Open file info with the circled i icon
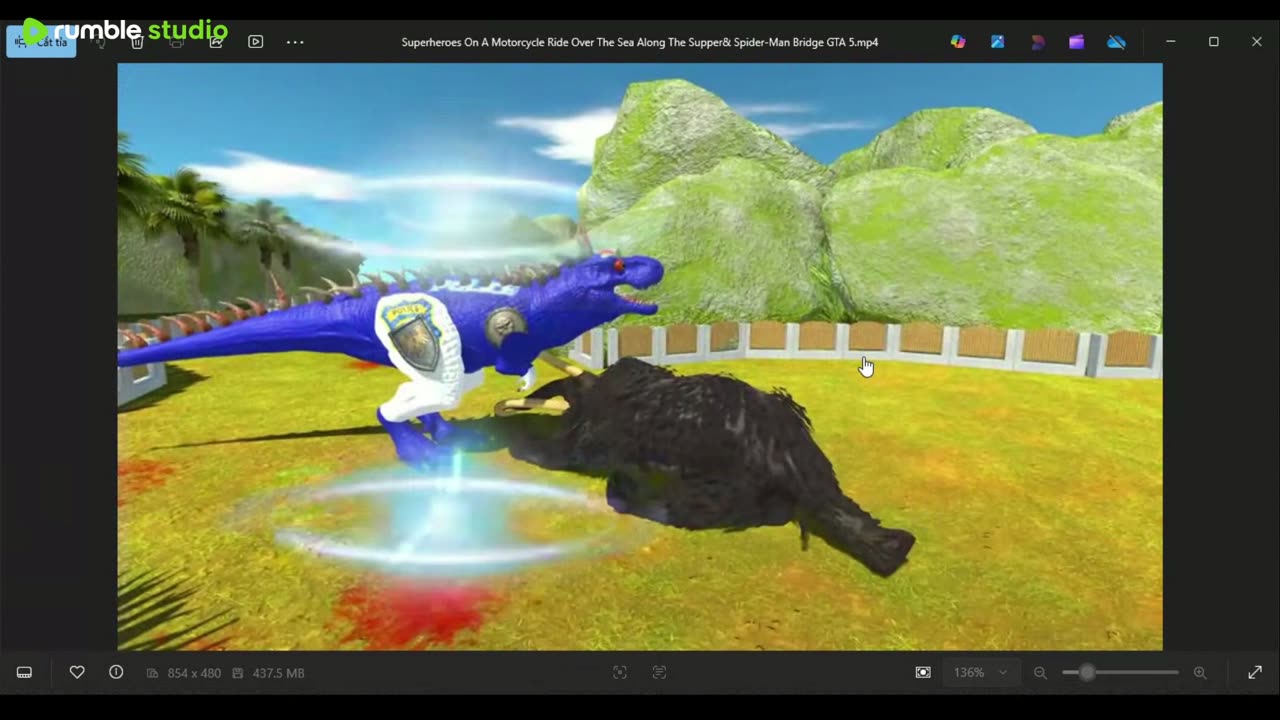This screenshot has height=720, width=1280. tap(116, 673)
